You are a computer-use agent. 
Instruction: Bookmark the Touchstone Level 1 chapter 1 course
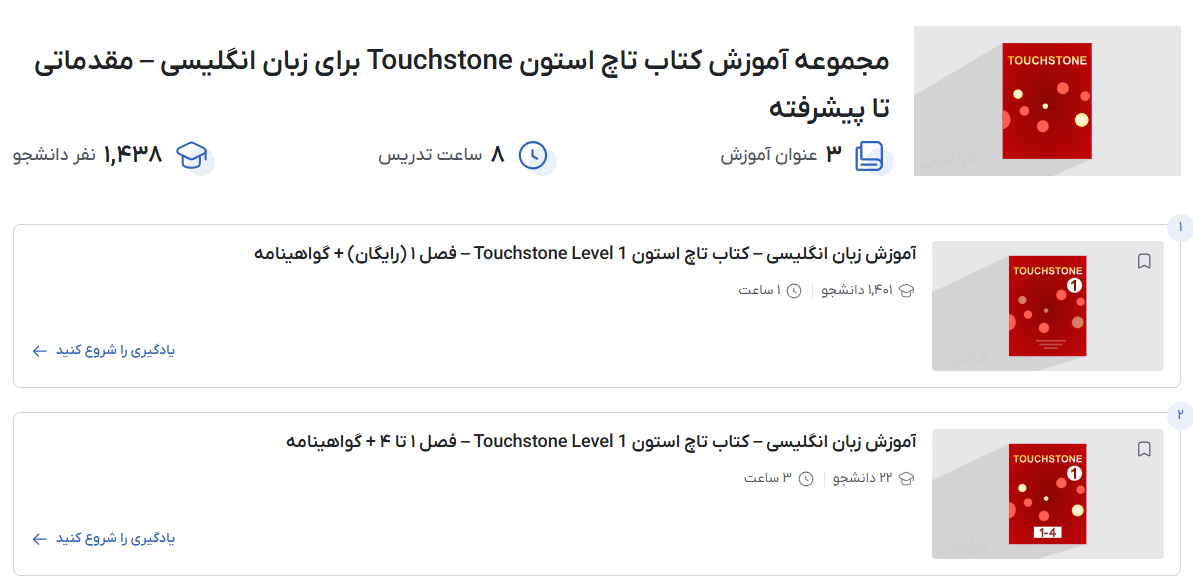(x=1145, y=262)
